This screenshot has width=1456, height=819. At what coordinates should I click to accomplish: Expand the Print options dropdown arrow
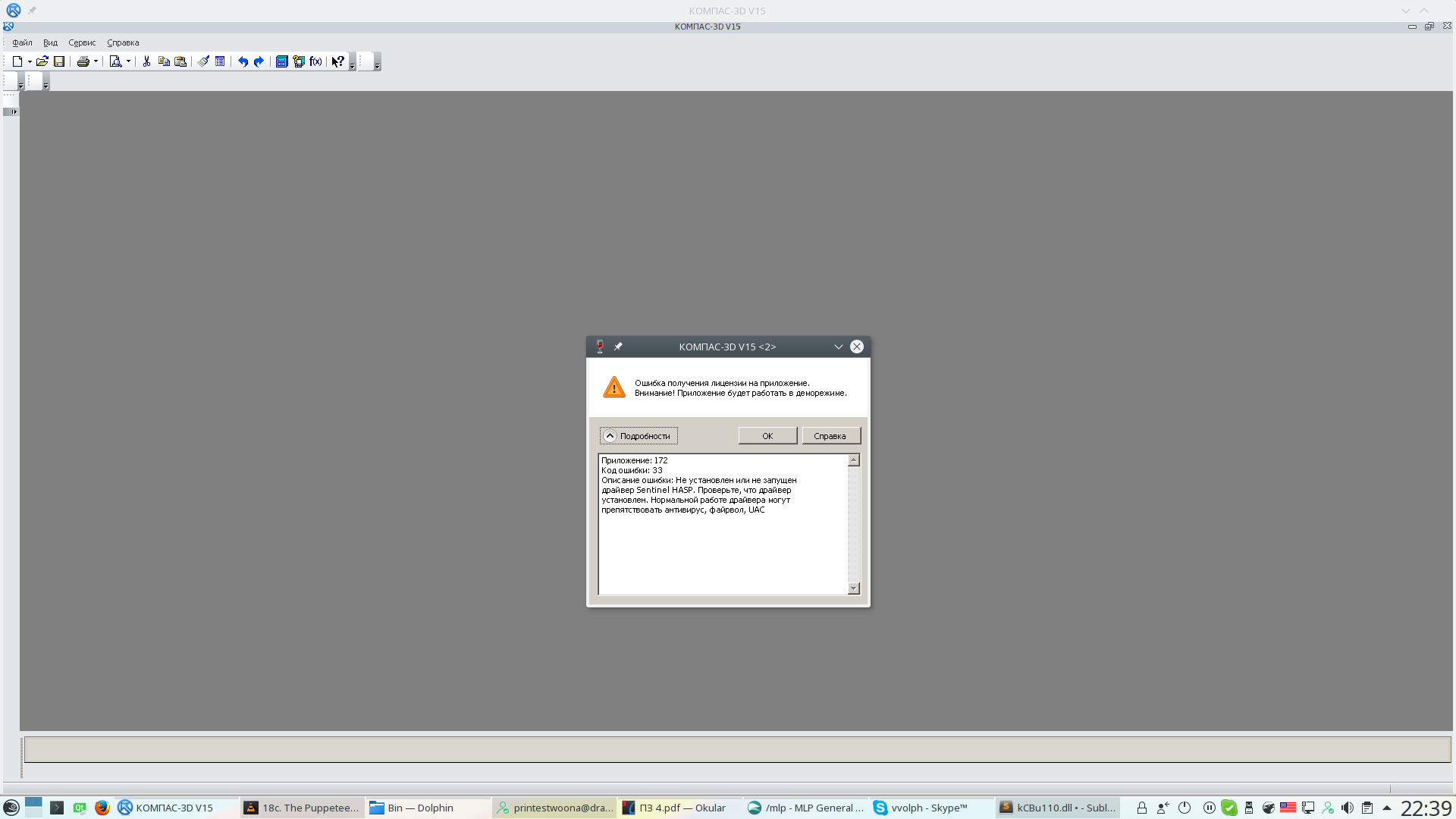click(96, 61)
